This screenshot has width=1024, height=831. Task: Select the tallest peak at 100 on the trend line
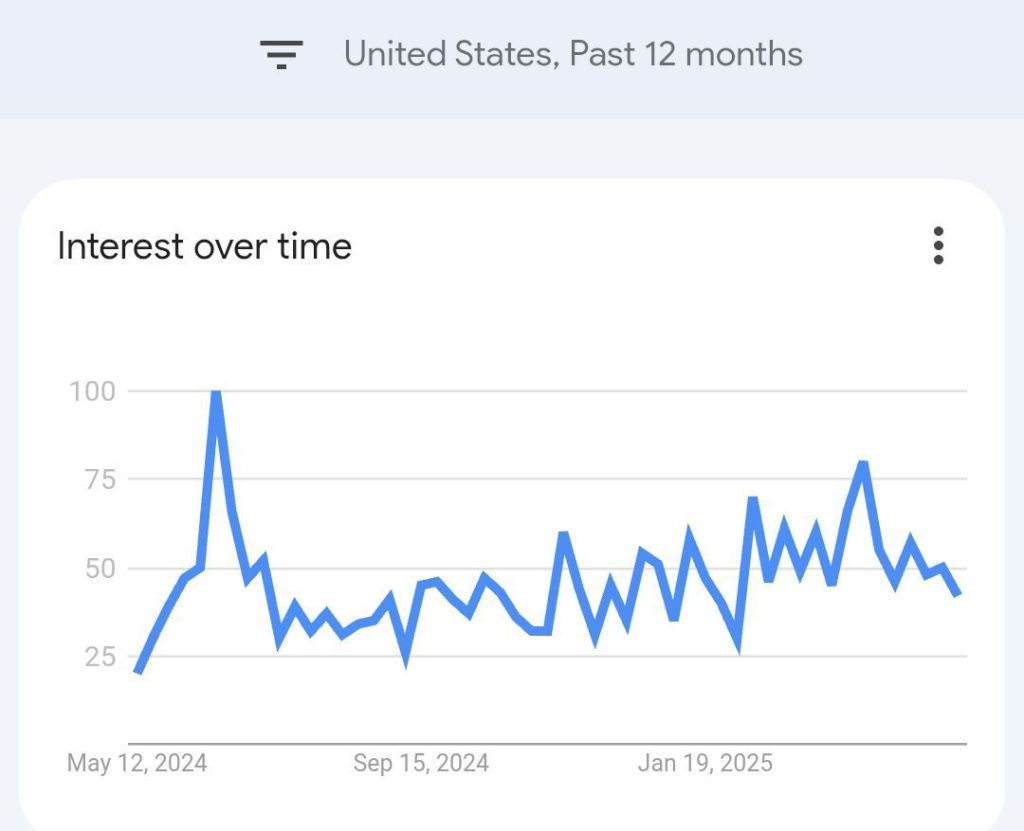tap(215, 393)
